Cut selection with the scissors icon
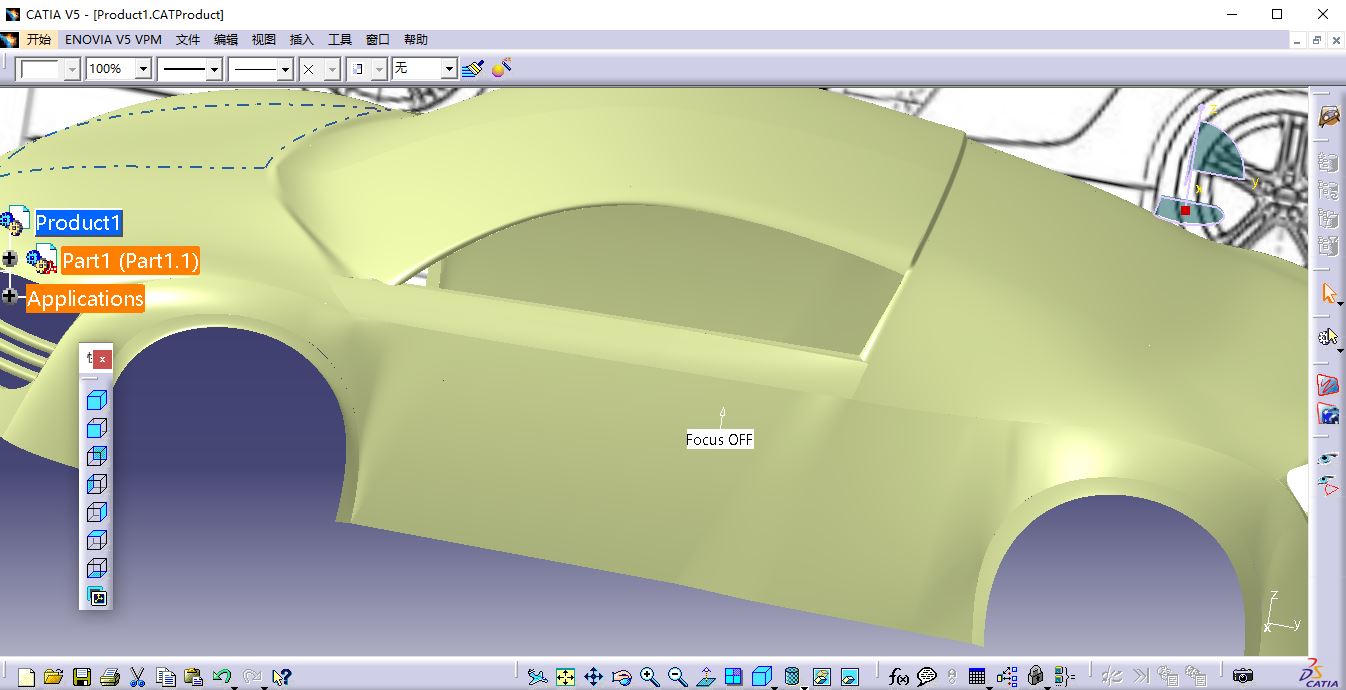This screenshot has width=1346, height=690. [138, 677]
